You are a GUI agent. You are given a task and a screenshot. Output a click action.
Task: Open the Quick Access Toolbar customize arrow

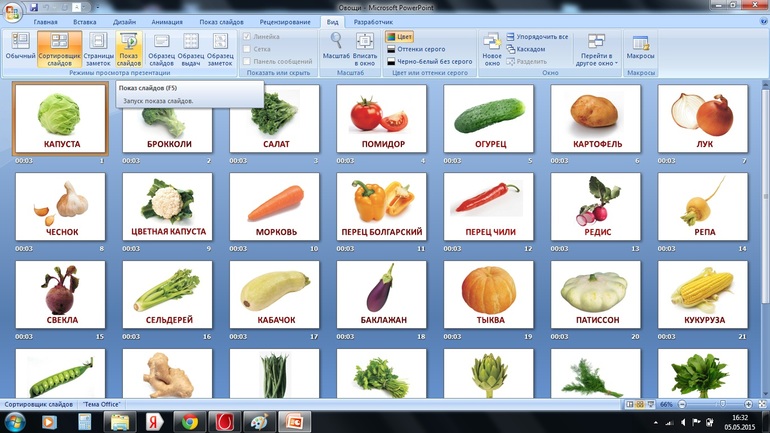click(x=98, y=6)
